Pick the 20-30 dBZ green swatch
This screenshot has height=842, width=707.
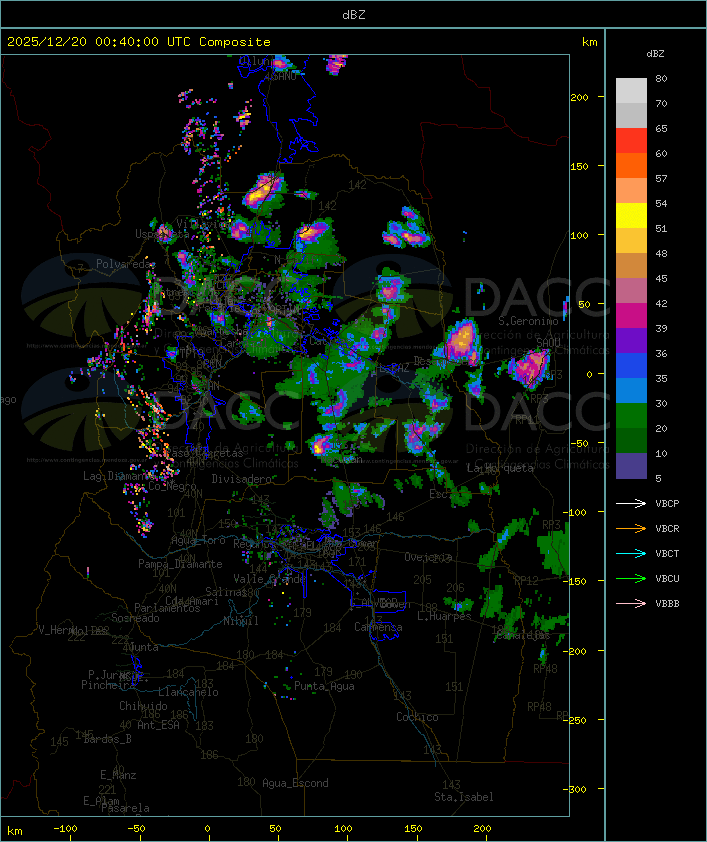(x=631, y=416)
